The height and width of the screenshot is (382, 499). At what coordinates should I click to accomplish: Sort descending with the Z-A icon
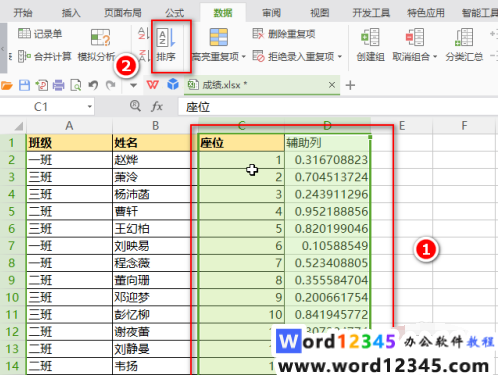point(143,55)
